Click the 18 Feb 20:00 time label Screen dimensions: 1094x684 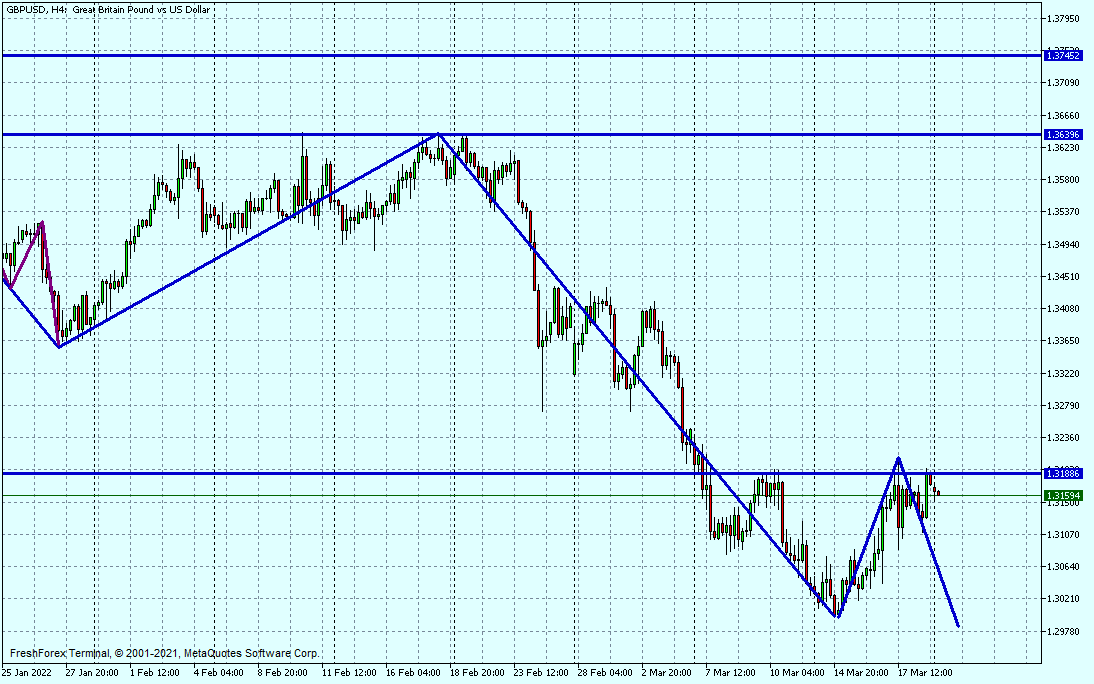coord(477,673)
